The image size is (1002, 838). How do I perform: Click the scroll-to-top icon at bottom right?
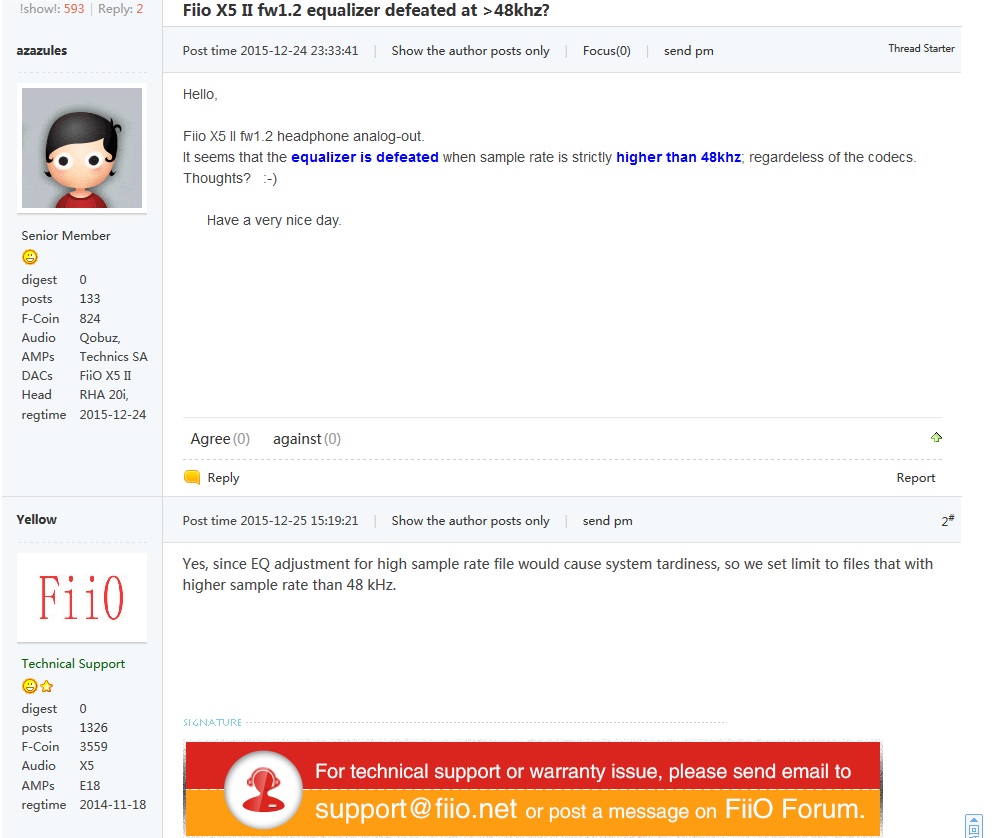tap(973, 826)
